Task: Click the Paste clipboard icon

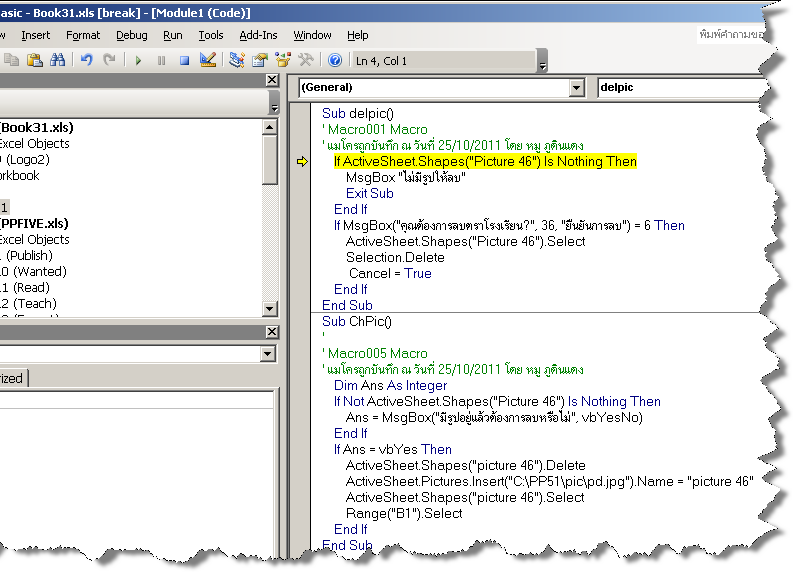Action: click(x=34, y=61)
